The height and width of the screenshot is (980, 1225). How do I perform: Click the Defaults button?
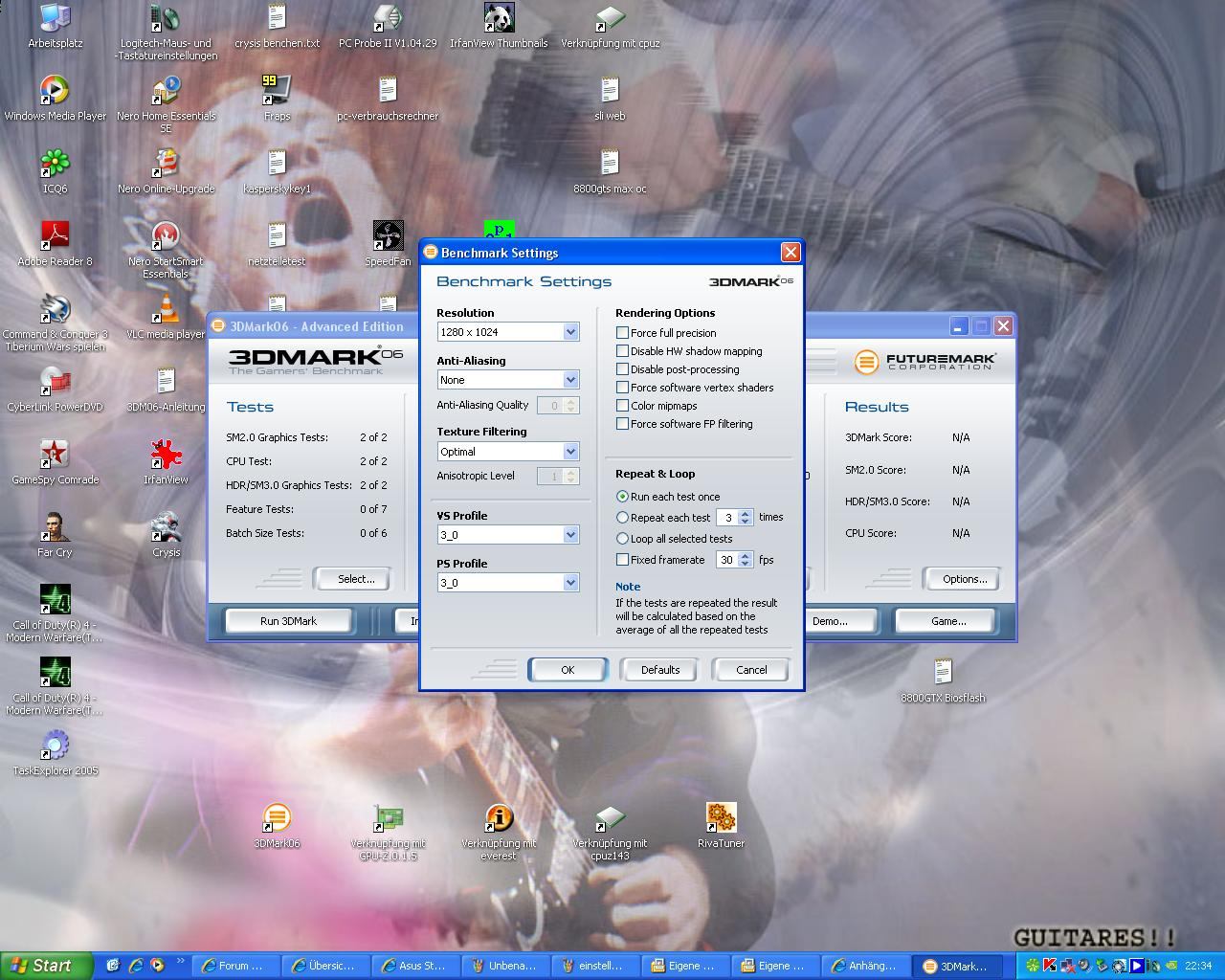(660, 670)
